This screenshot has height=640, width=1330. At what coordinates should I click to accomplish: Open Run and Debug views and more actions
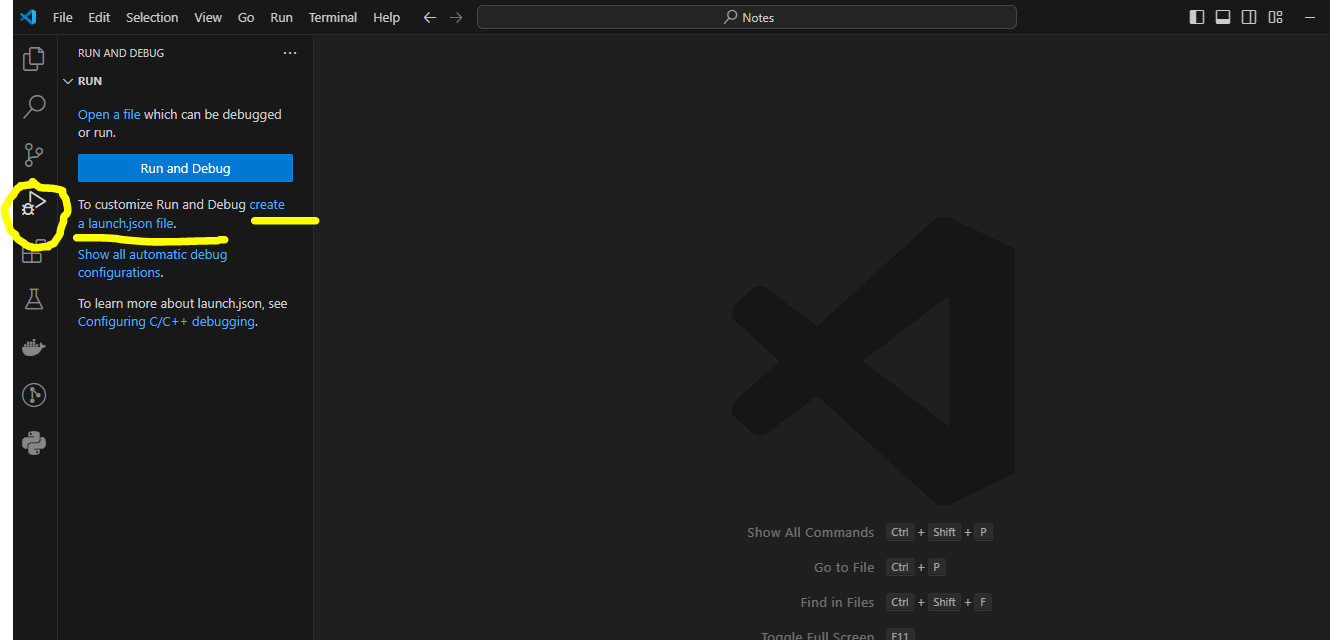[x=290, y=53]
